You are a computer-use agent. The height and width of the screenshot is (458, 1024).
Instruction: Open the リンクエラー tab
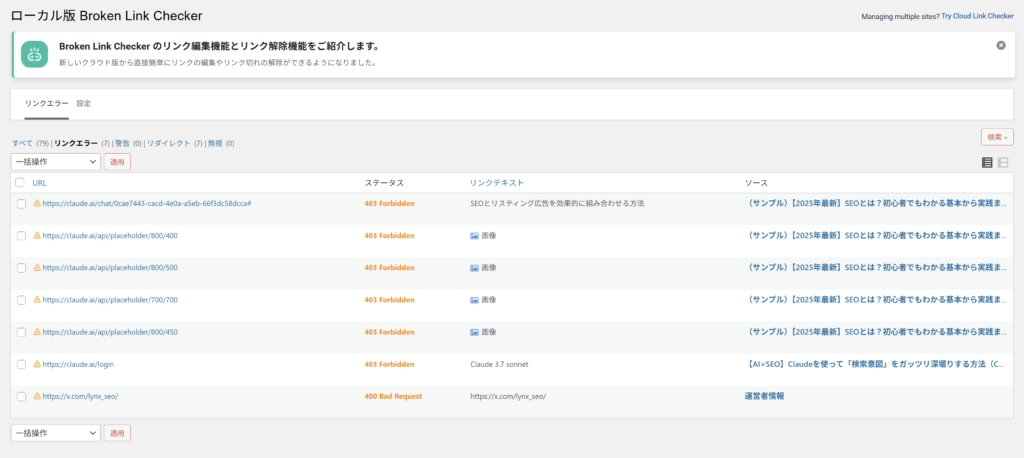pos(46,103)
